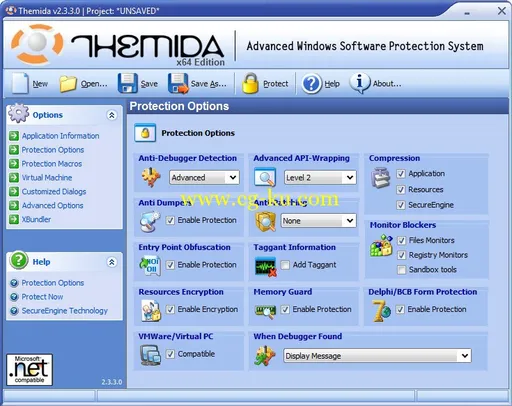Click the Monitor Blockers icon
Viewport: 512px width, 406px height.
[x=381, y=245]
